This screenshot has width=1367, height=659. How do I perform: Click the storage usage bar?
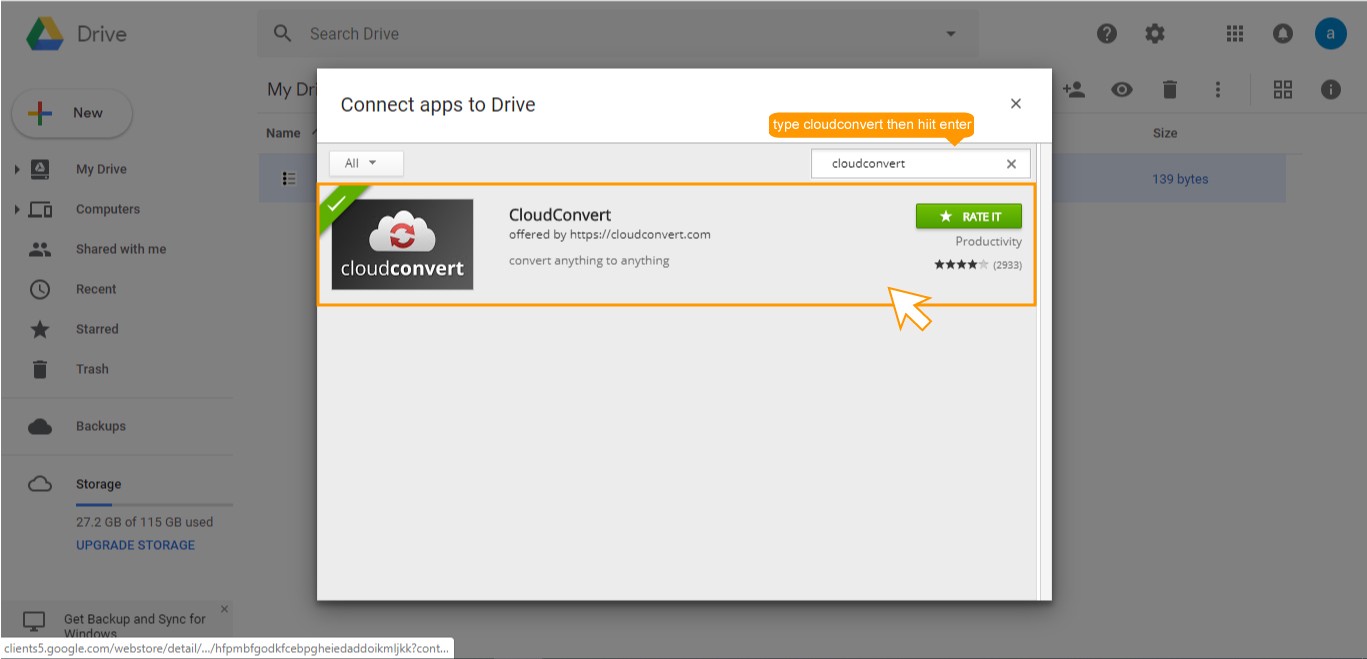click(154, 505)
